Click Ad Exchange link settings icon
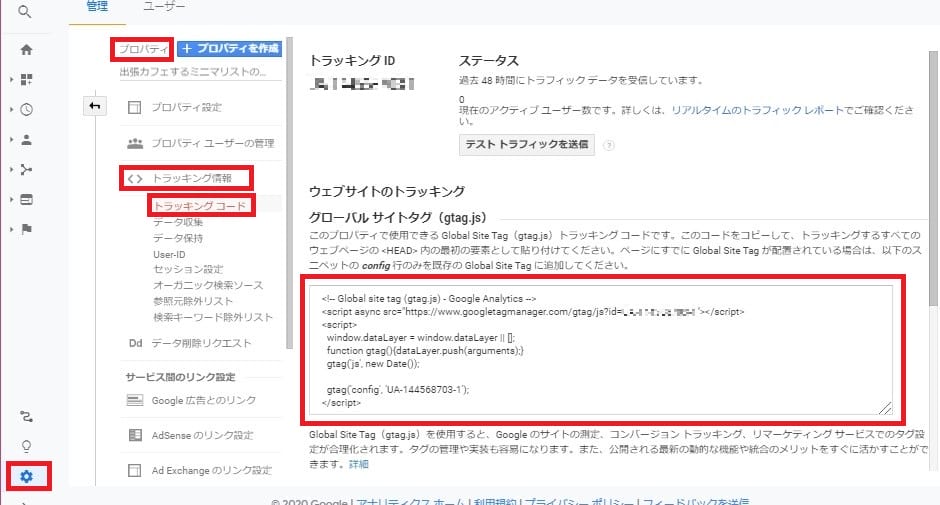The image size is (940, 505). click(x=135, y=470)
